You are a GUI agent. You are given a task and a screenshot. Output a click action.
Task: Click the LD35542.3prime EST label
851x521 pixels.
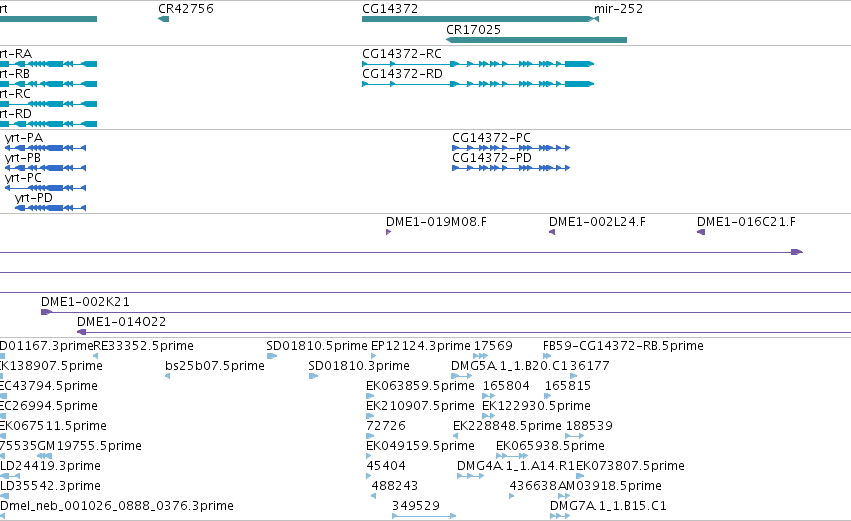(x=50, y=486)
